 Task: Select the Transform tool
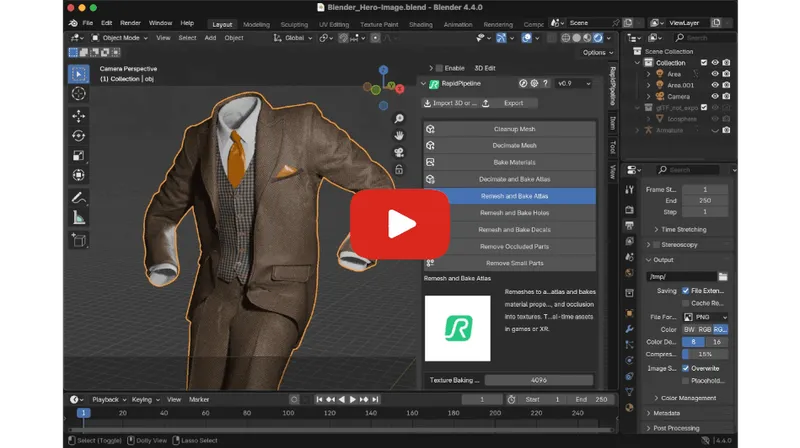click(79, 175)
